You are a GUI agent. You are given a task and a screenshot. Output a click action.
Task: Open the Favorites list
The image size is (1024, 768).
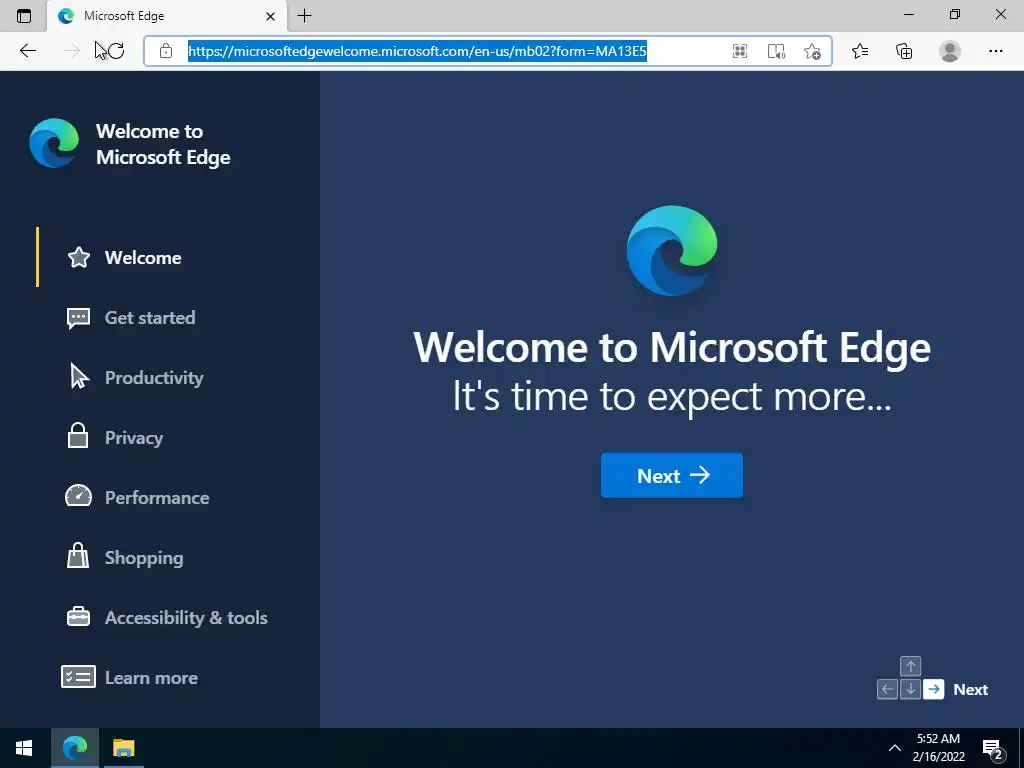[x=860, y=51]
